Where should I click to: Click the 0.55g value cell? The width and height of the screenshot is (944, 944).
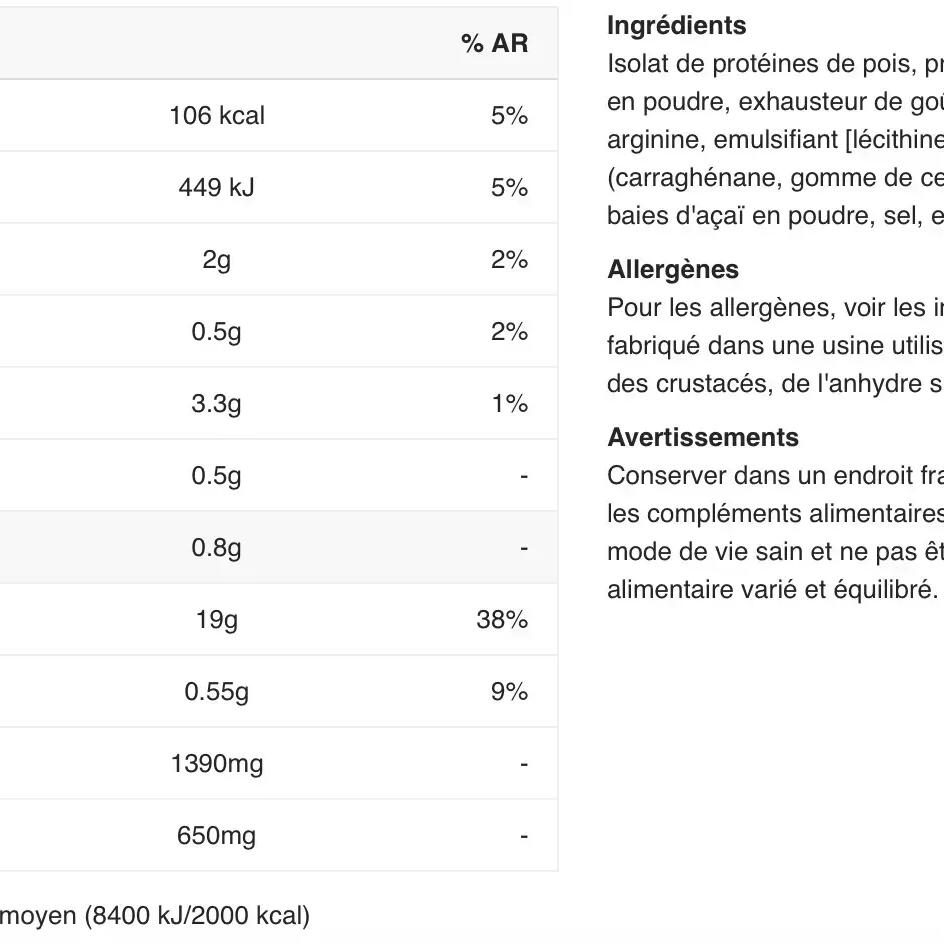217,692
